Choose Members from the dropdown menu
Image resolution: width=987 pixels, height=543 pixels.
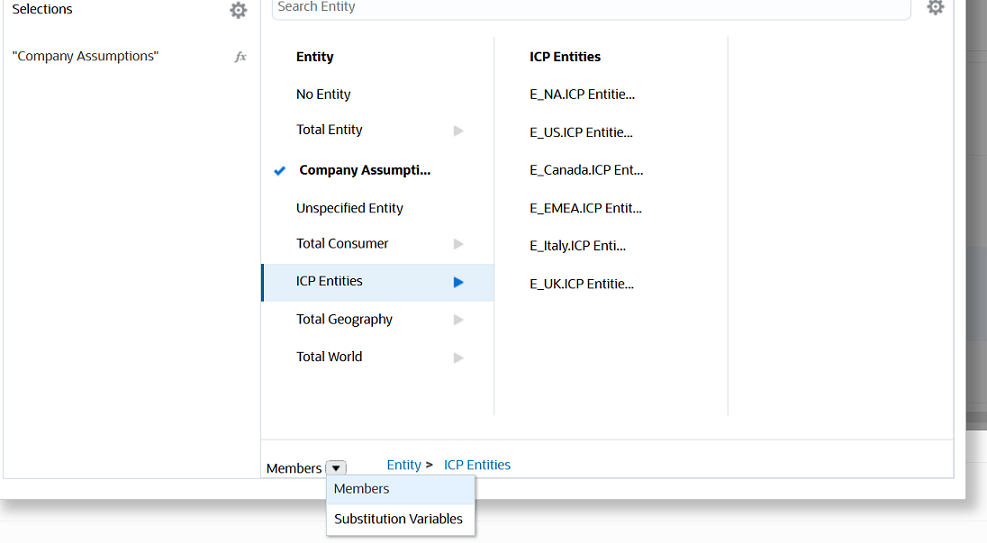pyautogui.click(x=362, y=489)
